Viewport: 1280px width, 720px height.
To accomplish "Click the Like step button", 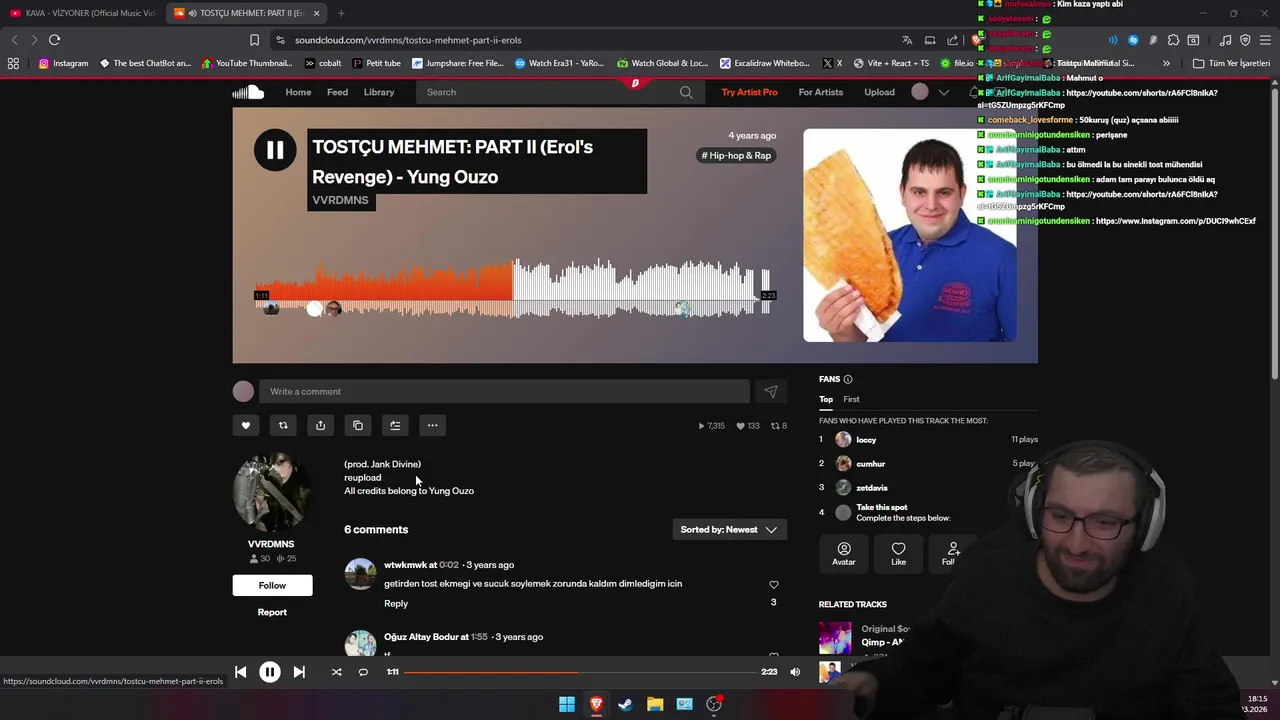I will [898, 553].
